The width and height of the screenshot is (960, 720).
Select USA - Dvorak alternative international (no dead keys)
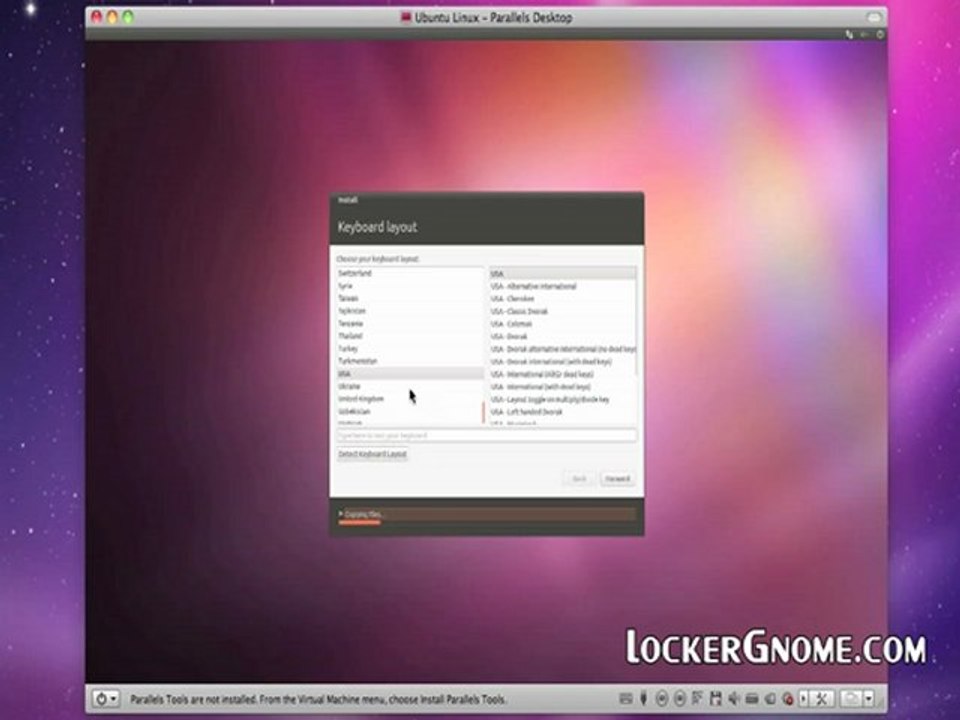[x=562, y=349]
